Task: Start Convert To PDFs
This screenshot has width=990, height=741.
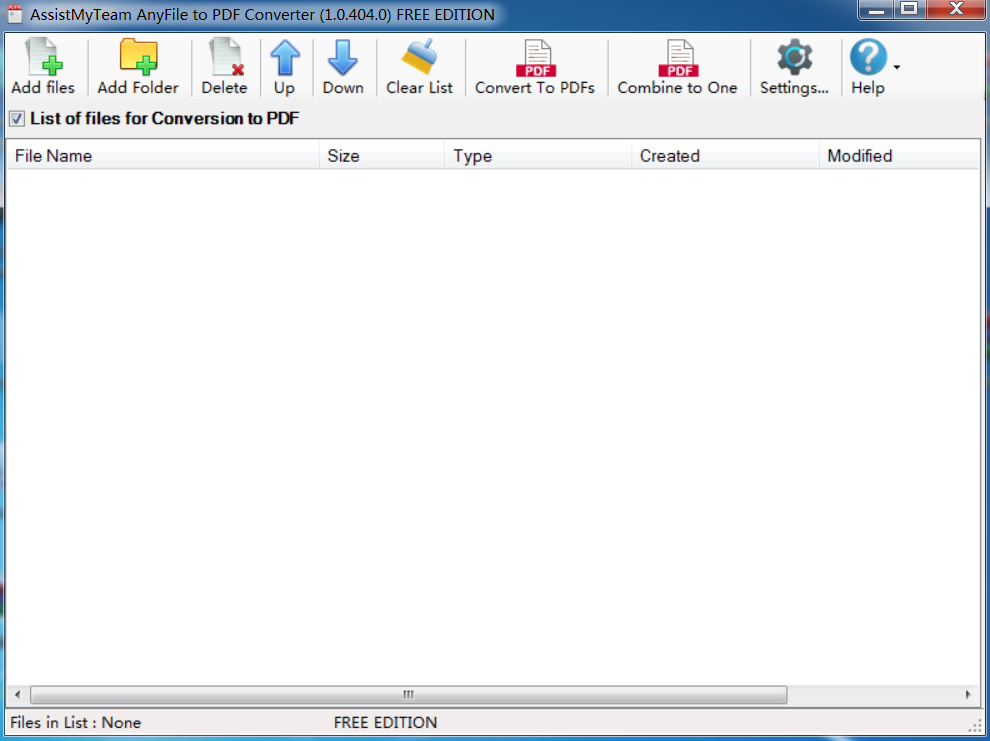Action: coord(535,67)
